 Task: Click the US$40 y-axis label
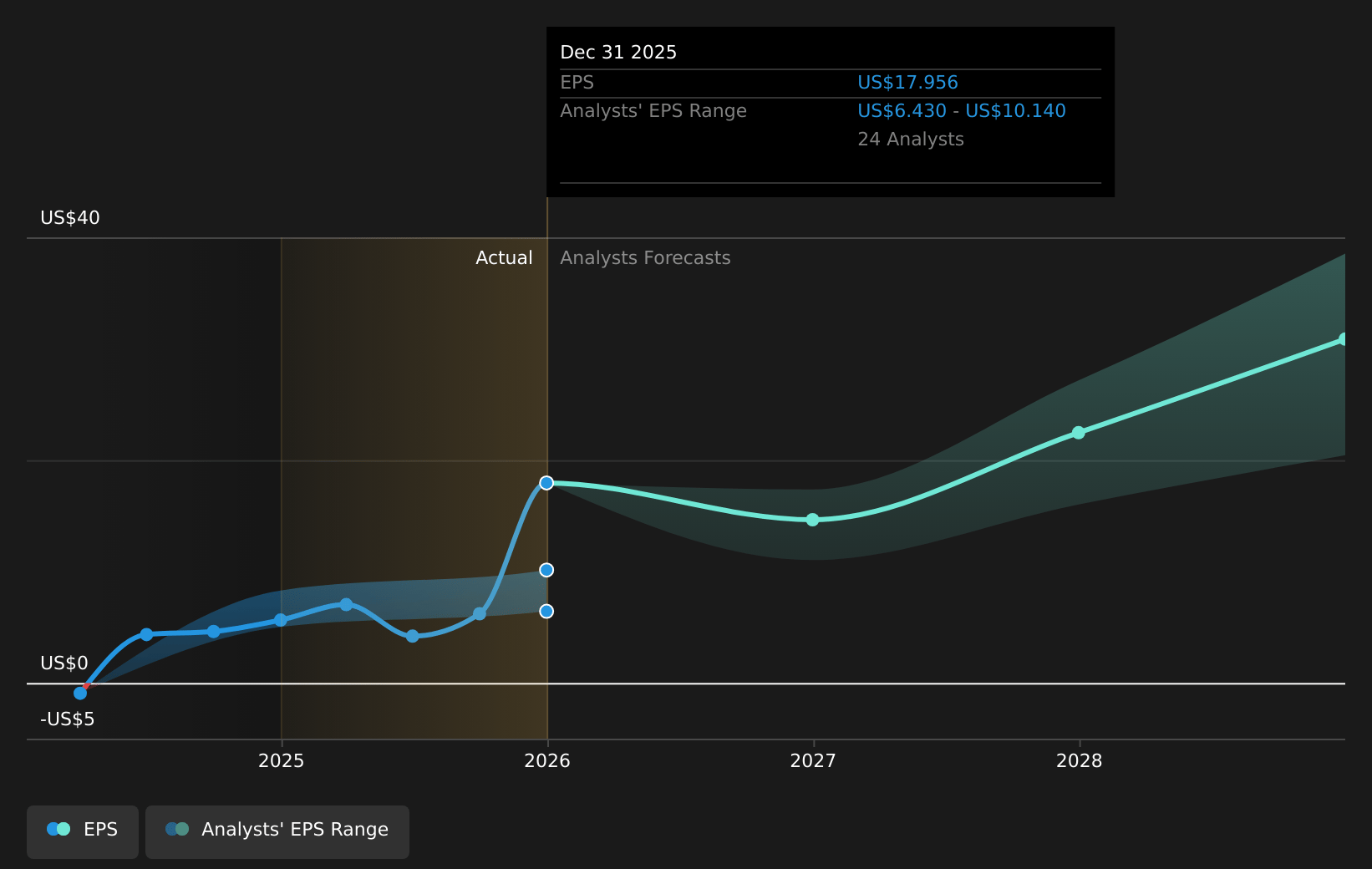70,218
